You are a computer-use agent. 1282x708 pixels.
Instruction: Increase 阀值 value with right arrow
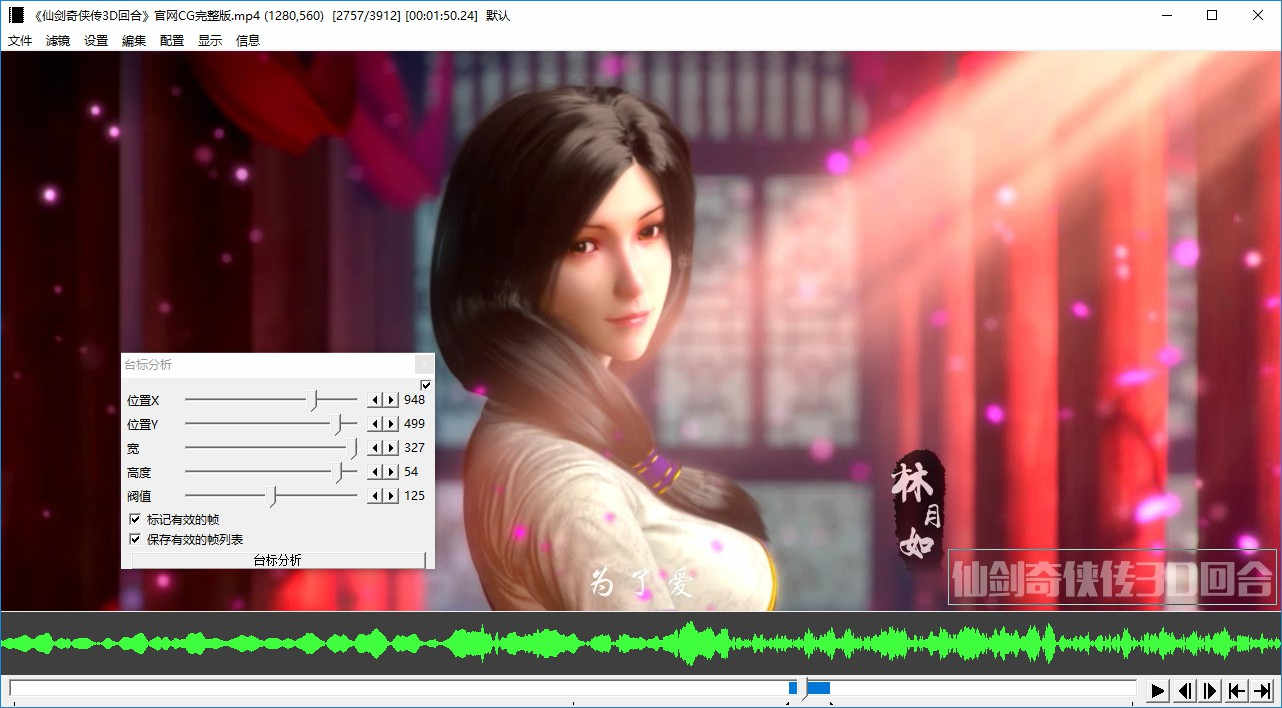pyautogui.click(x=391, y=496)
